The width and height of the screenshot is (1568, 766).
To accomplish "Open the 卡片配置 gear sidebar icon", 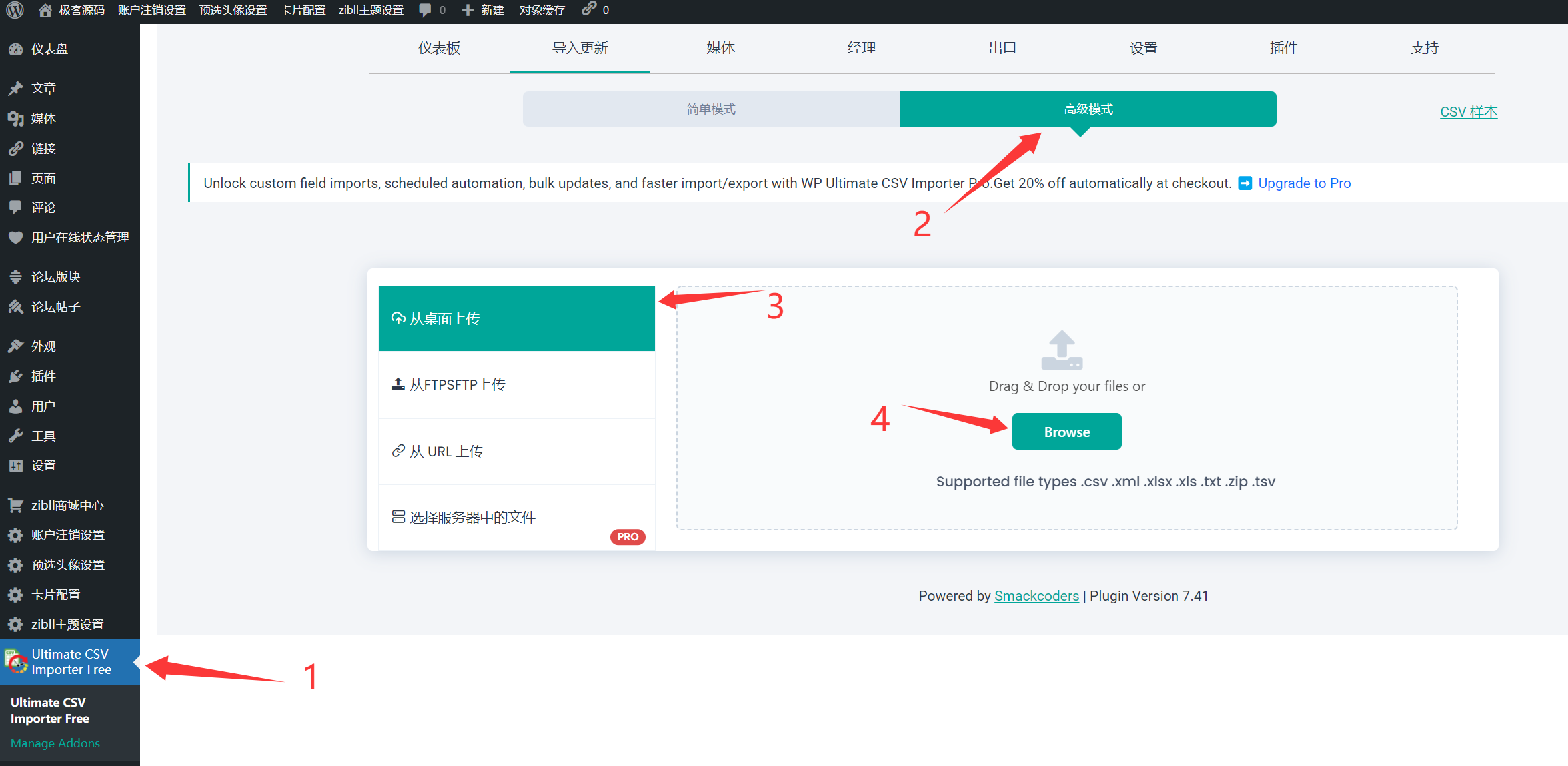I will point(15,594).
